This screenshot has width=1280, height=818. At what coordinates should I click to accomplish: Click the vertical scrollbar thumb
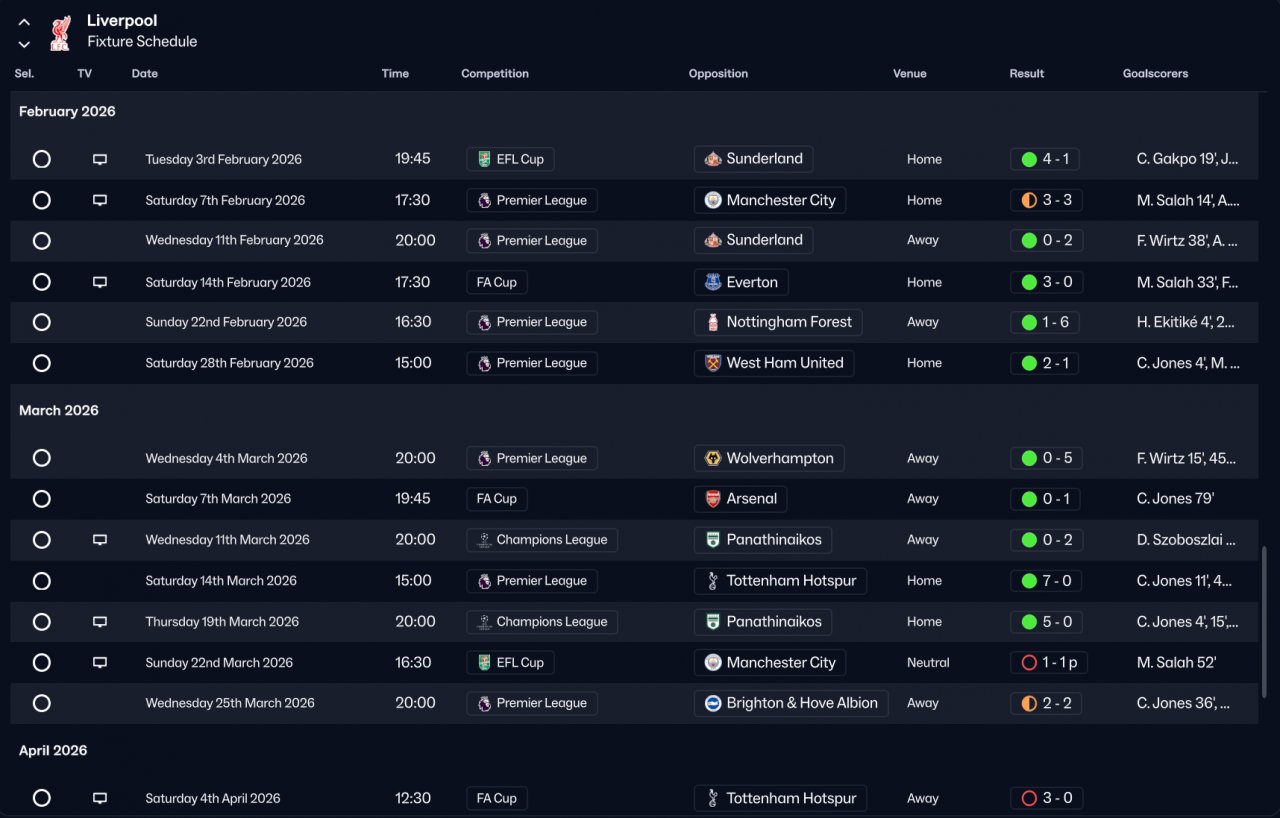coord(1264,621)
